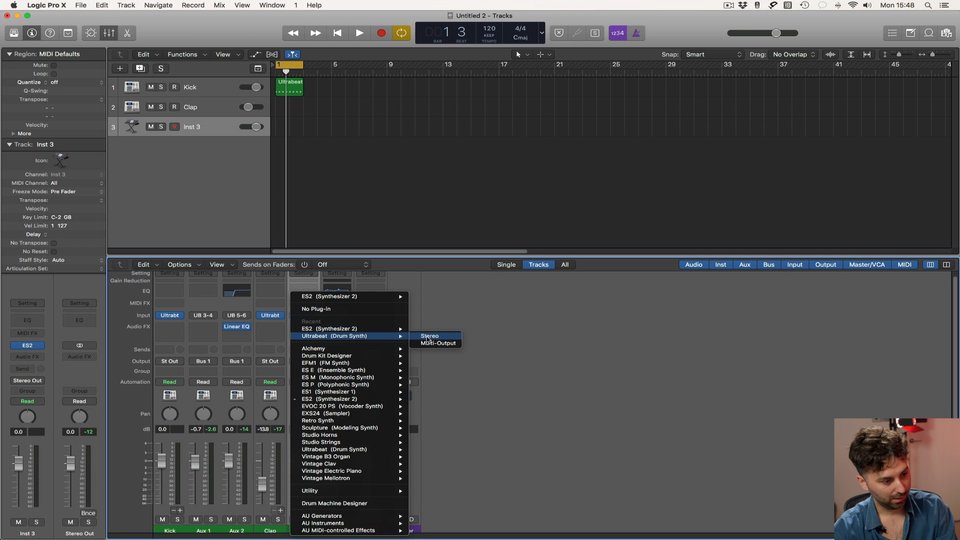
Task: Start playback with Play button
Action: 359,33
